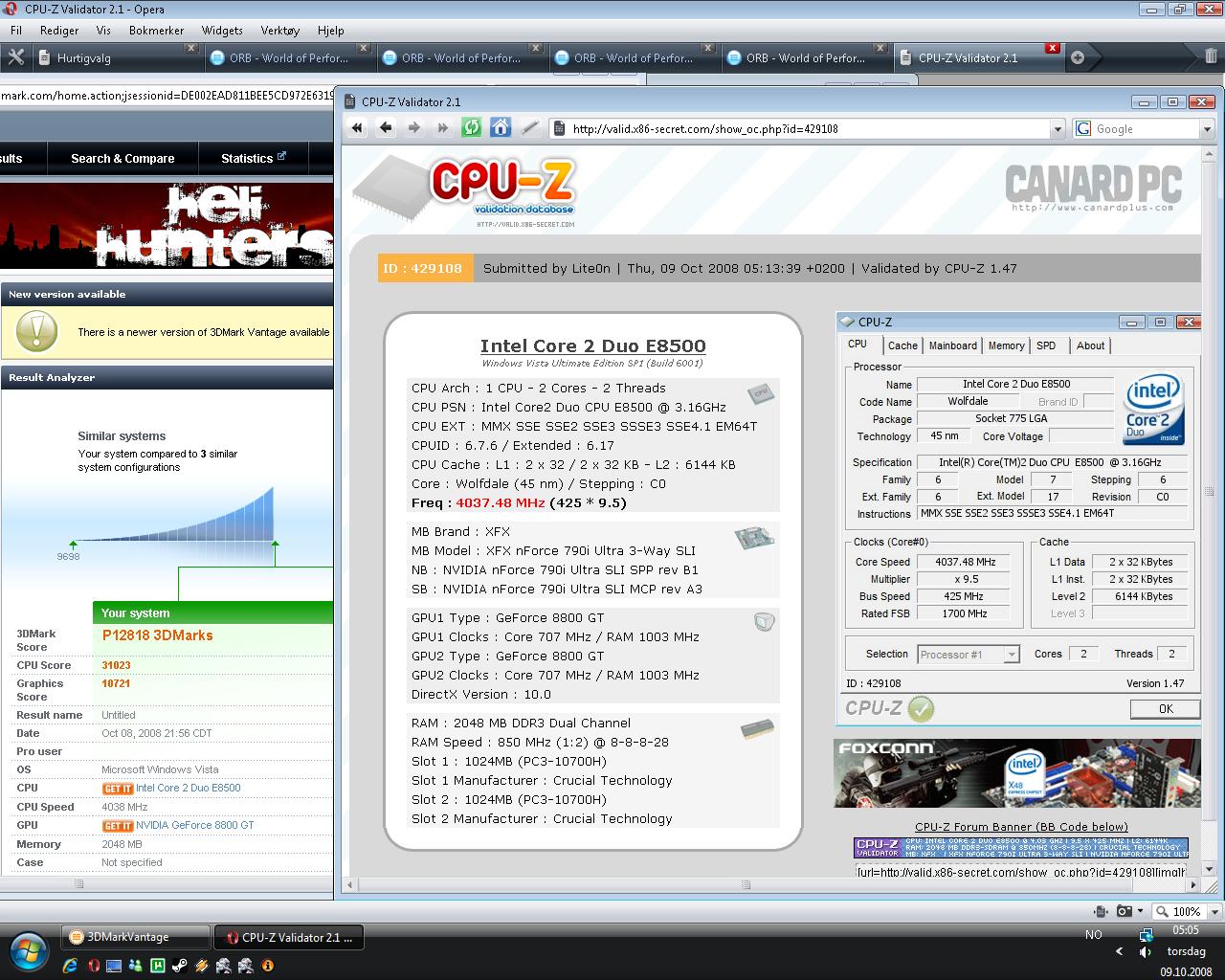Open the Windows Start orb
The image size is (1225, 980).
pyautogui.click(x=28, y=950)
